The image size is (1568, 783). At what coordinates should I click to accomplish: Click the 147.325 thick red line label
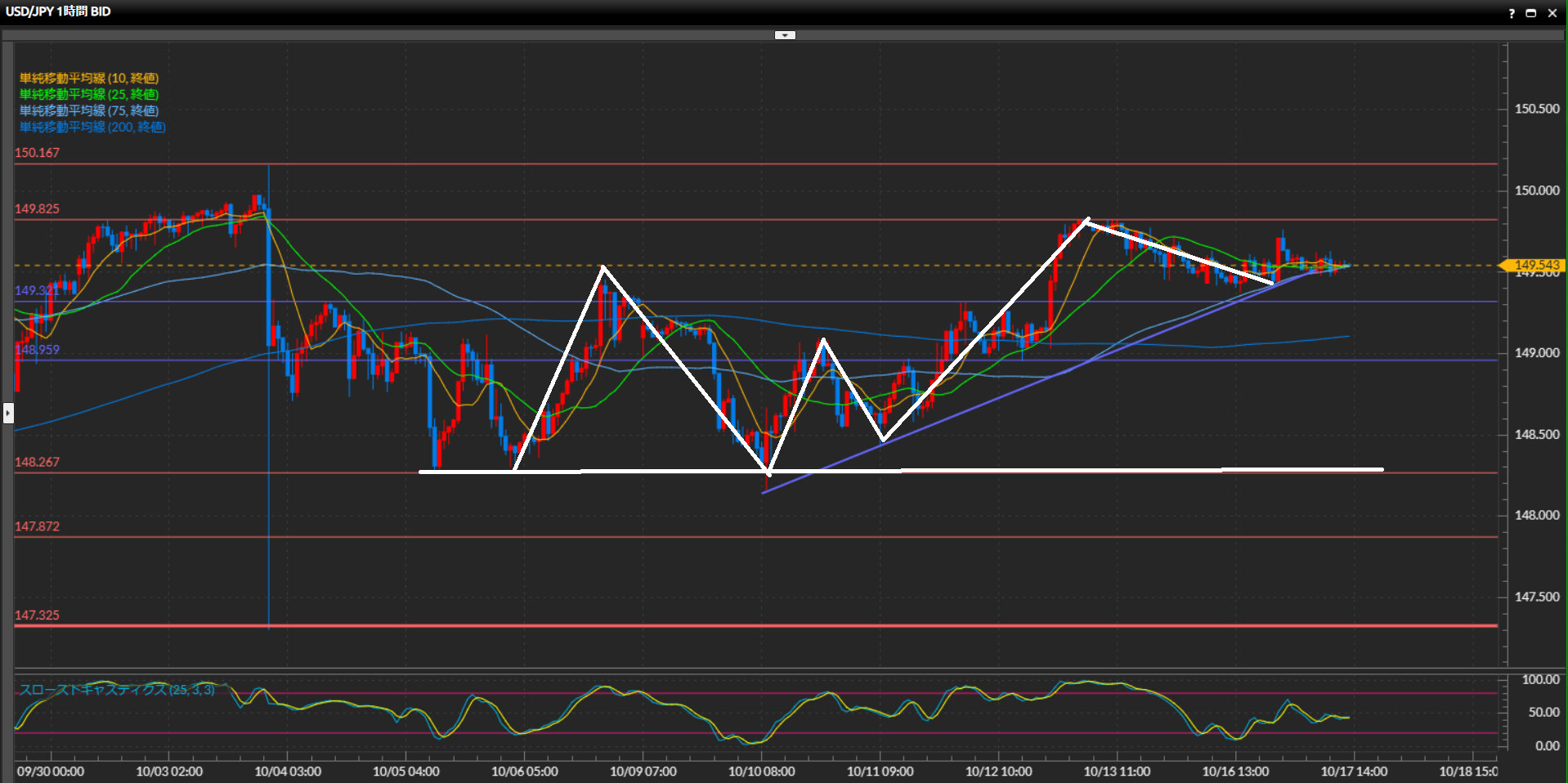tap(37, 615)
